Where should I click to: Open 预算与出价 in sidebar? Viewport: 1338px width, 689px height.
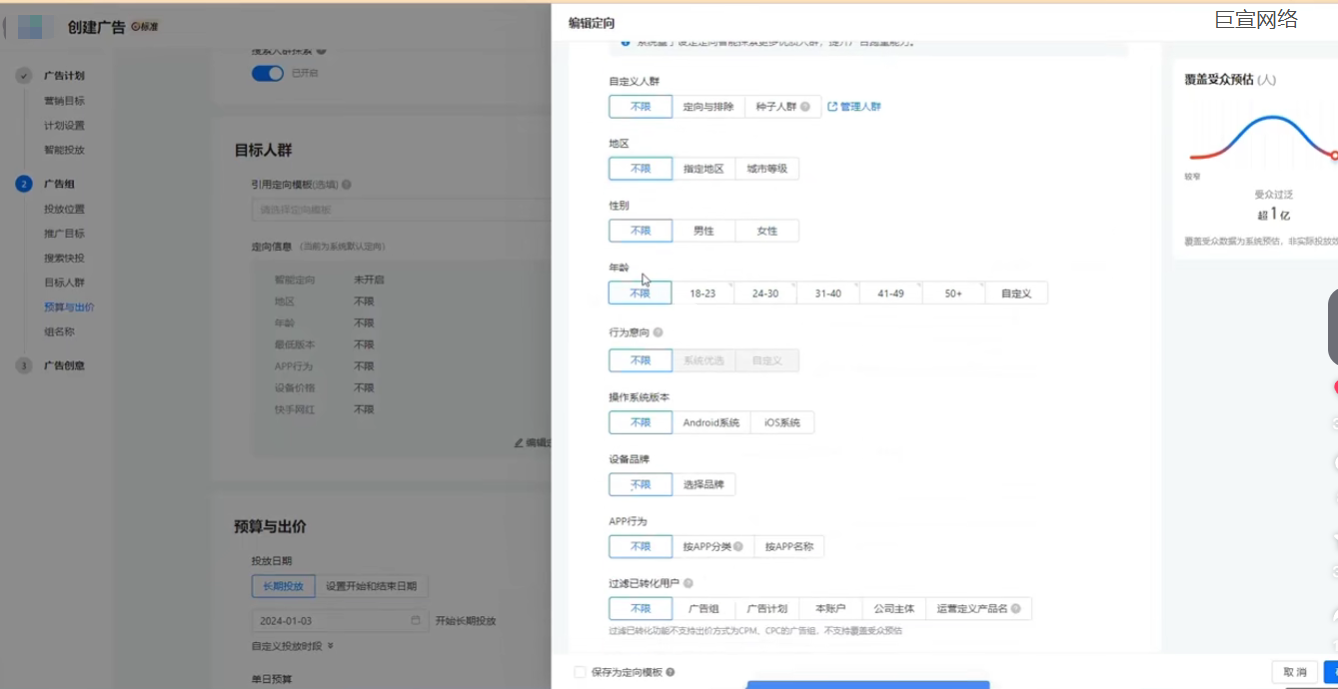[x=69, y=307]
